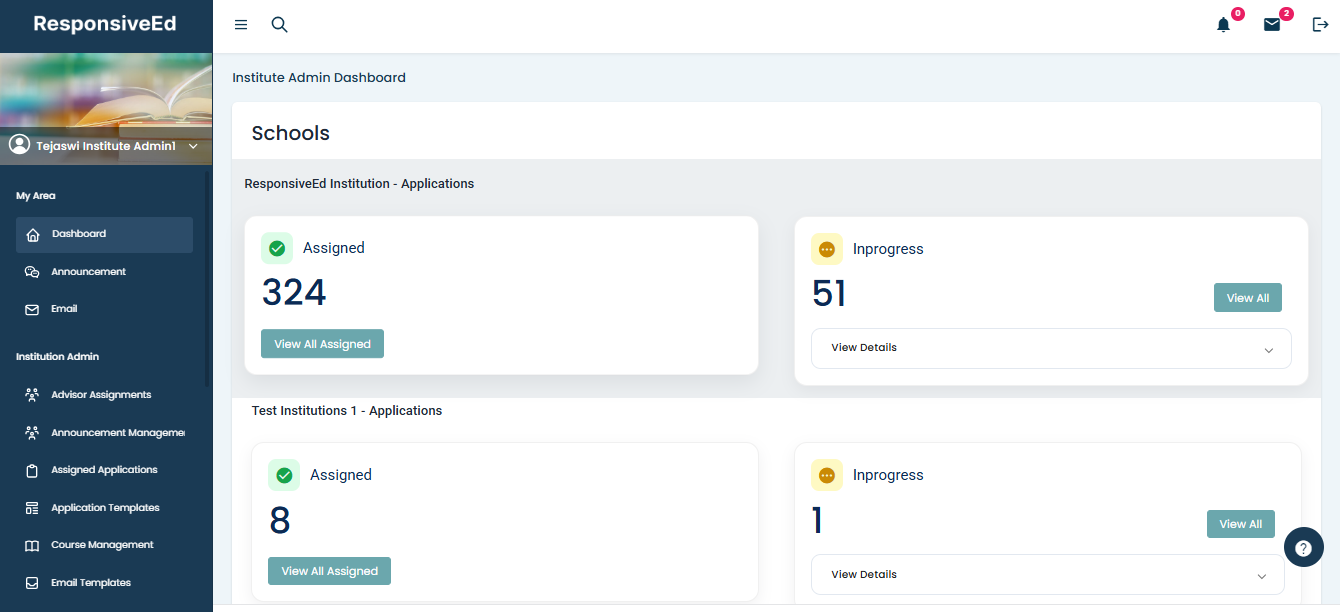The height and width of the screenshot is (612, 1340).
Task: Click View All Assigned for Test Institutions 1
Action: click(x=329, y=571)
